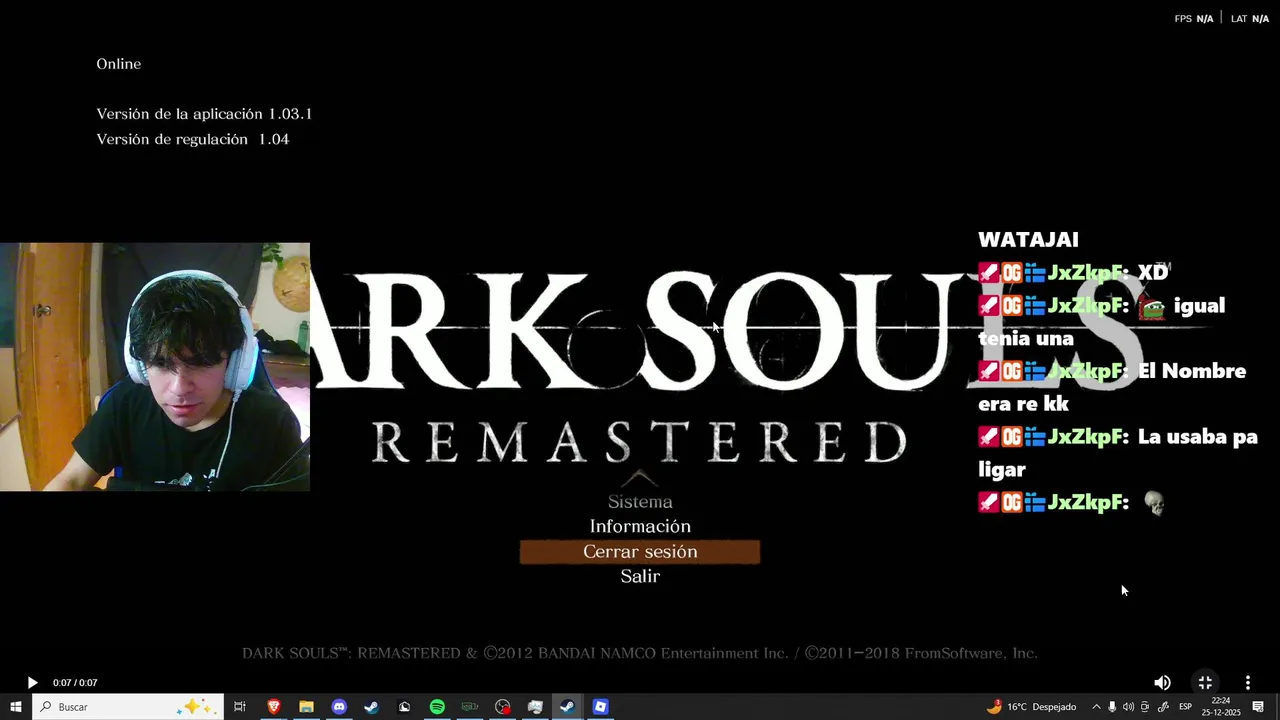
Task: Click the streamer webcam overlay
Action: pos(155,367)
